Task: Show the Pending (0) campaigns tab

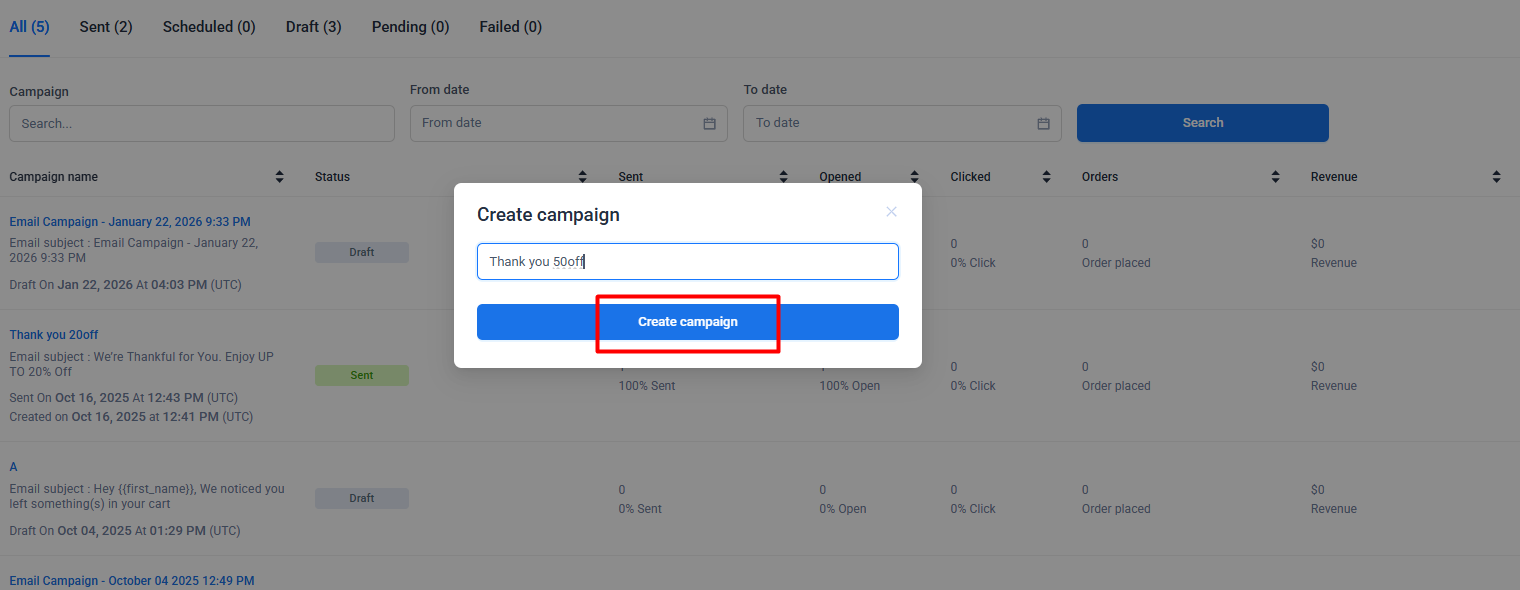Action: [x=410, y=27]
